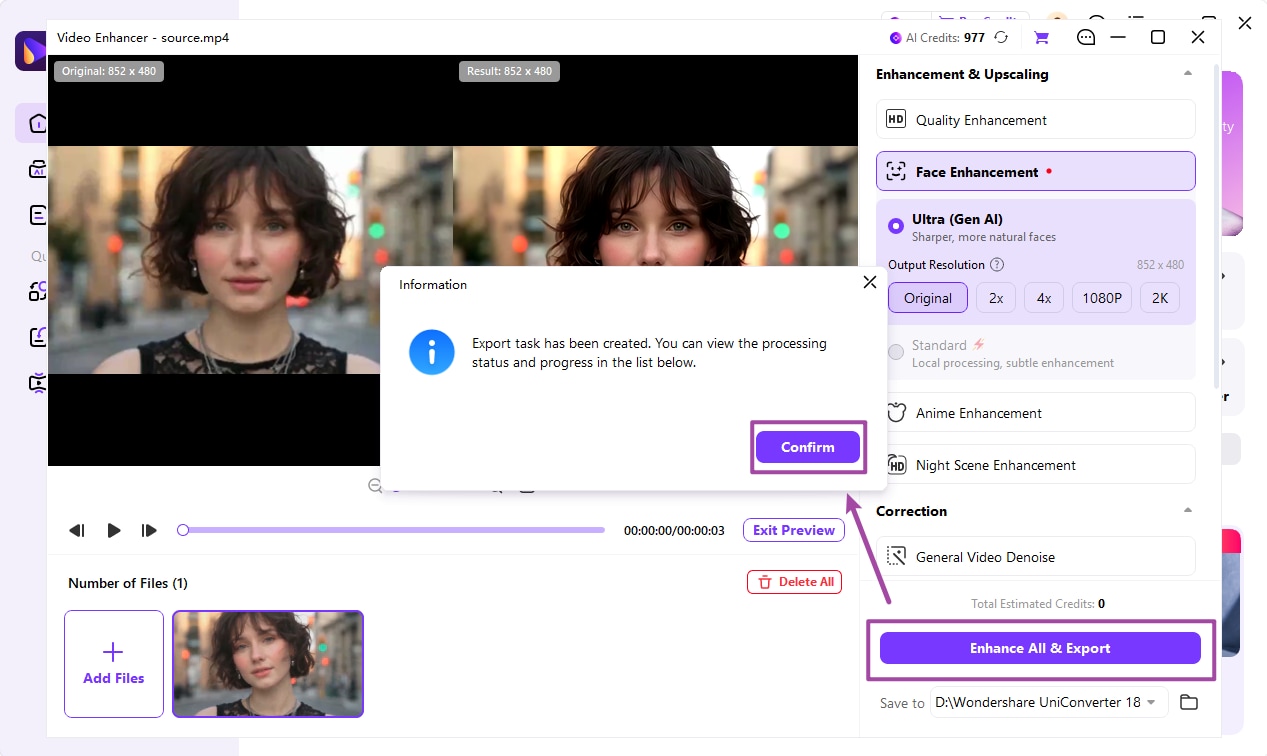Step to previous frame
Image resolution: width=1267 pixels, height=756 pixels.
pos(77,530)
